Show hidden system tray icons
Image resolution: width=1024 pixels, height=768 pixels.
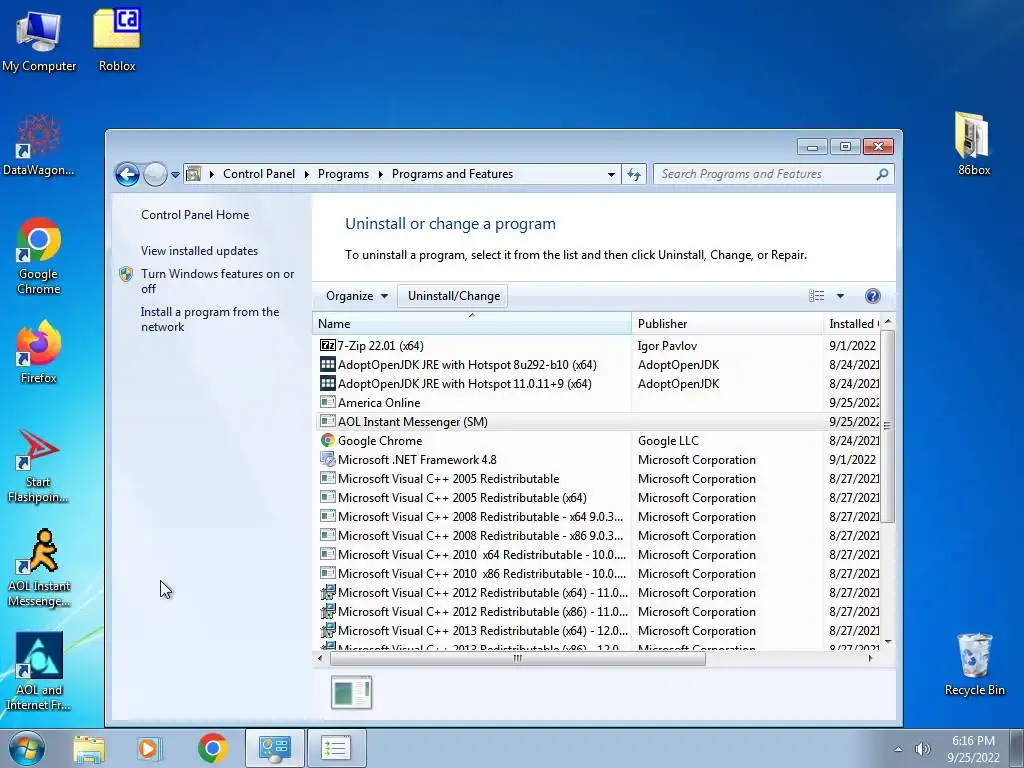point(899,749)
